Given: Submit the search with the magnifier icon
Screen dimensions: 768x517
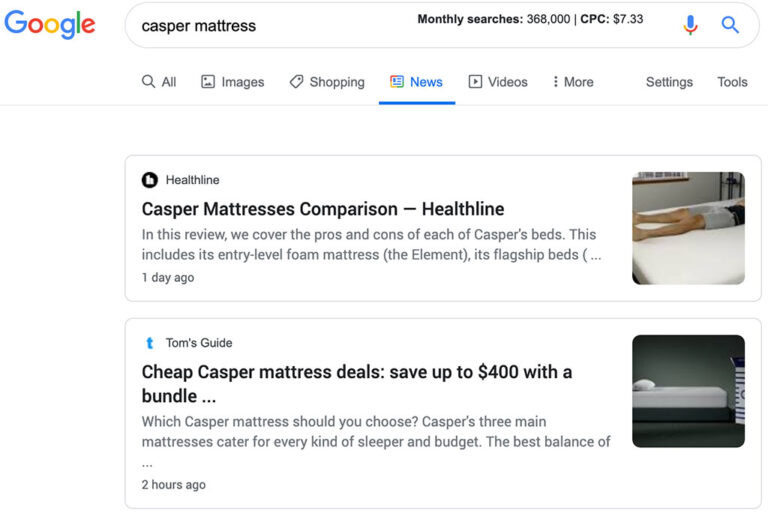Looking at the screenshot, I should point(730,24).
